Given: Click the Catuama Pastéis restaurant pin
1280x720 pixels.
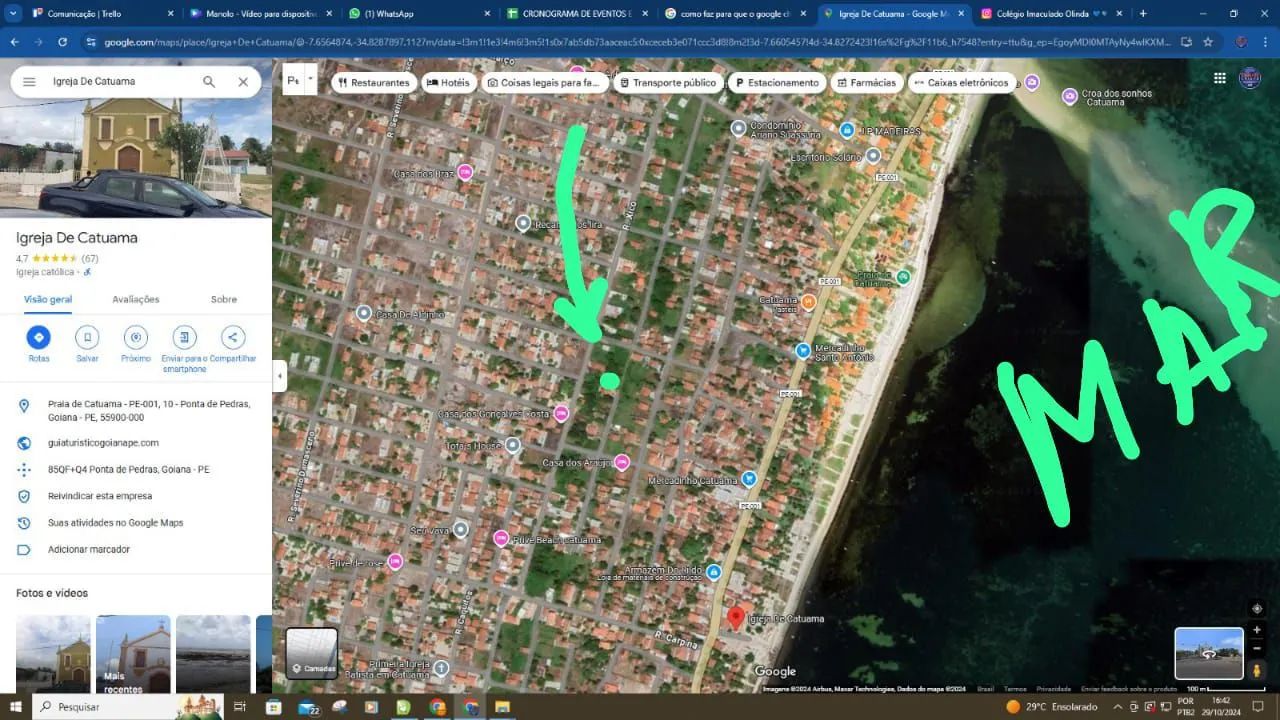Looking at the screenshot, I should coord(809,302).
